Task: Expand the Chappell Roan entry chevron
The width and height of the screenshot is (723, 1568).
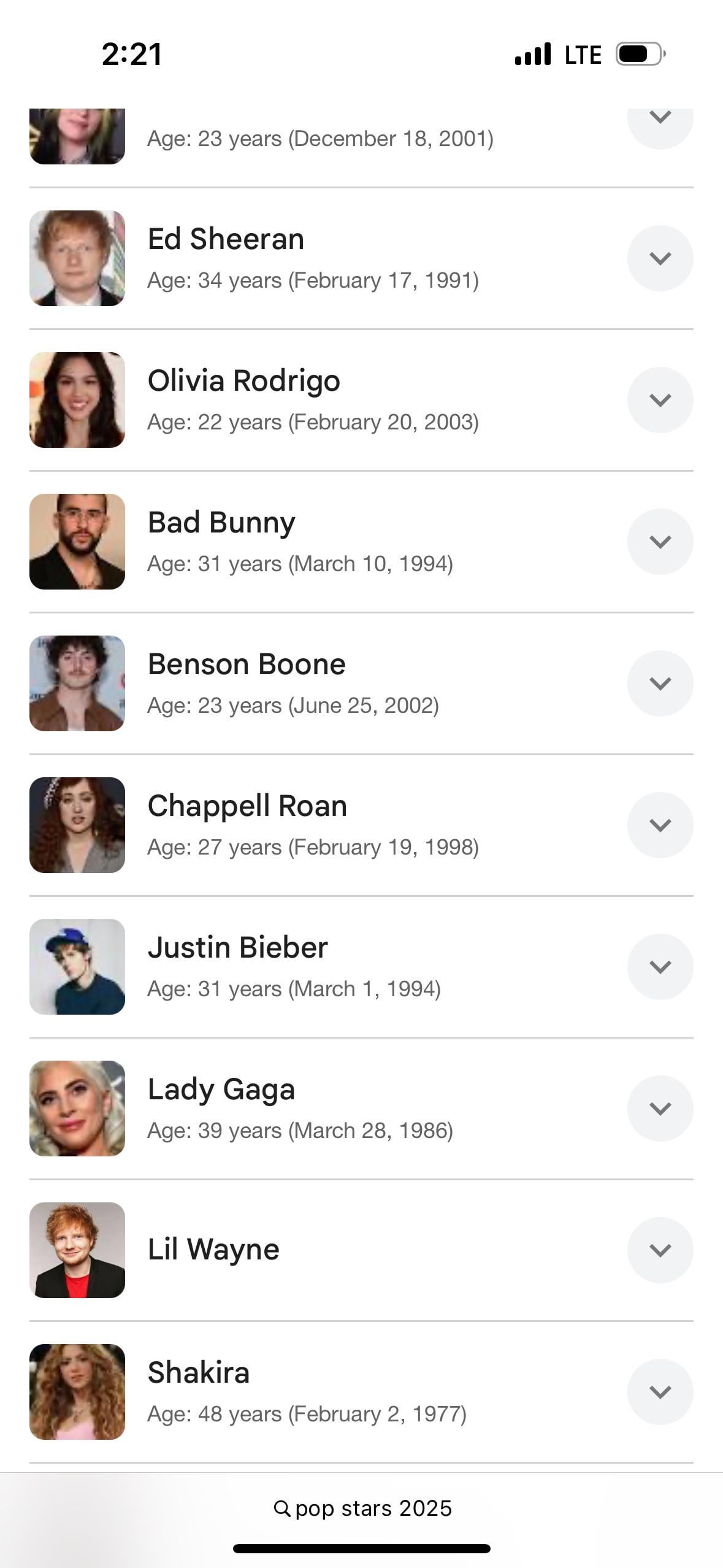Action: pyautogui.click(x=660, y=825)
